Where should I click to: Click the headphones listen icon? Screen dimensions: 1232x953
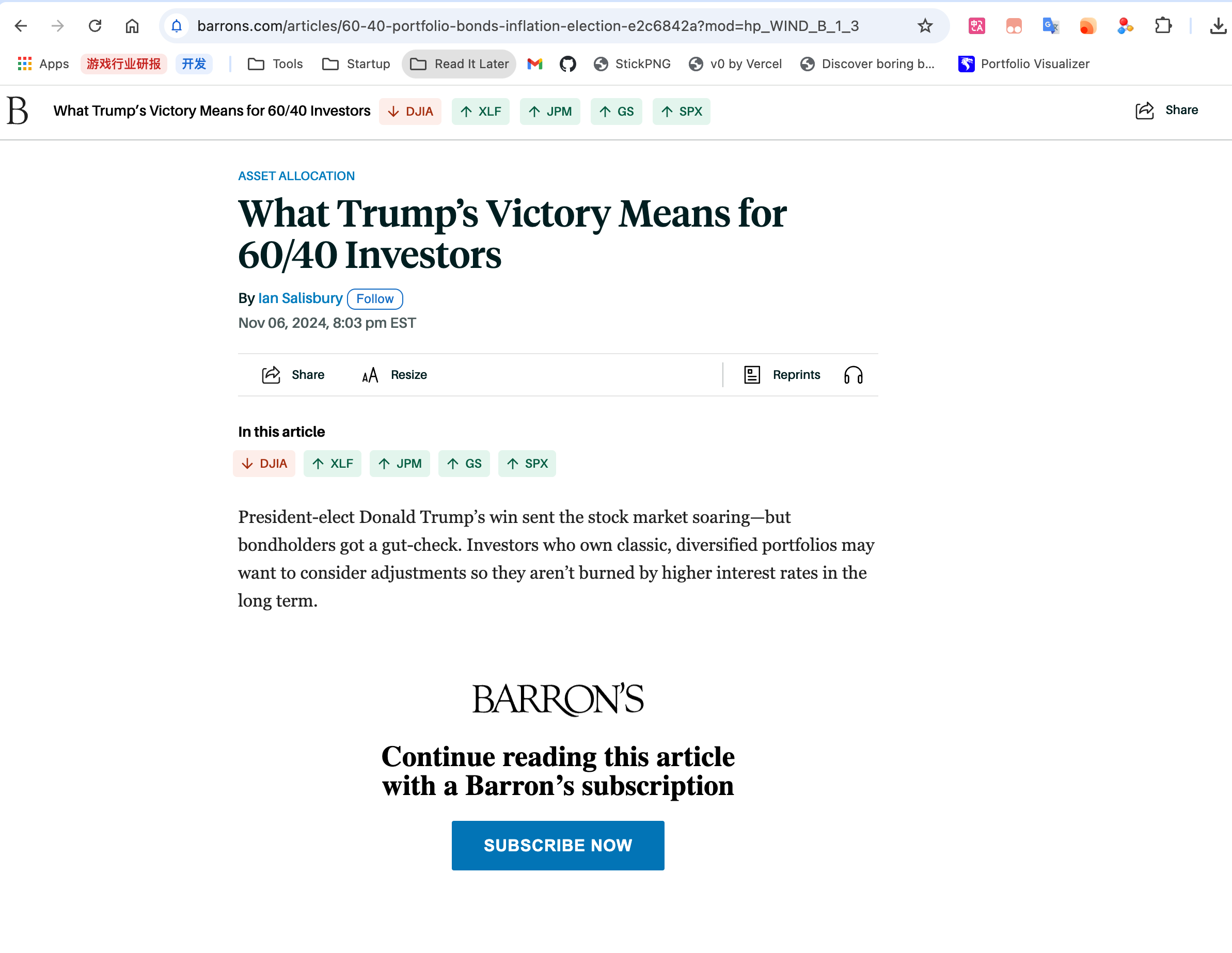click(x=853, y=375)
